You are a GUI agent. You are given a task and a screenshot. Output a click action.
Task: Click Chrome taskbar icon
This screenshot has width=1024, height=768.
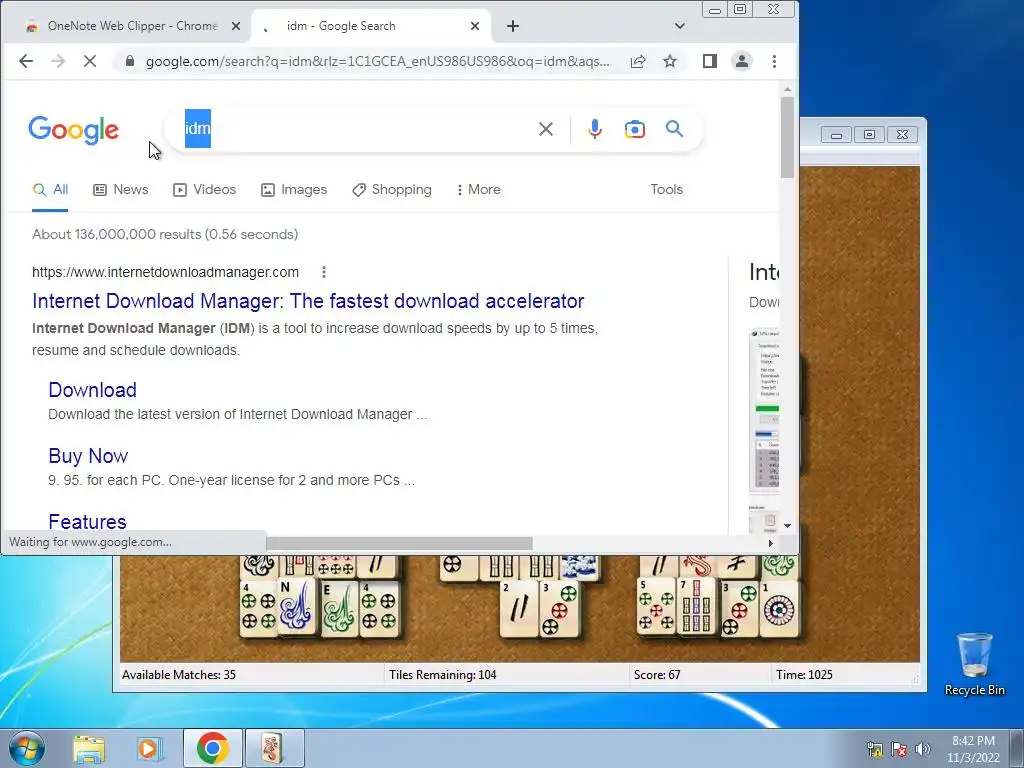pyautogui.click(x=213, y=748)
